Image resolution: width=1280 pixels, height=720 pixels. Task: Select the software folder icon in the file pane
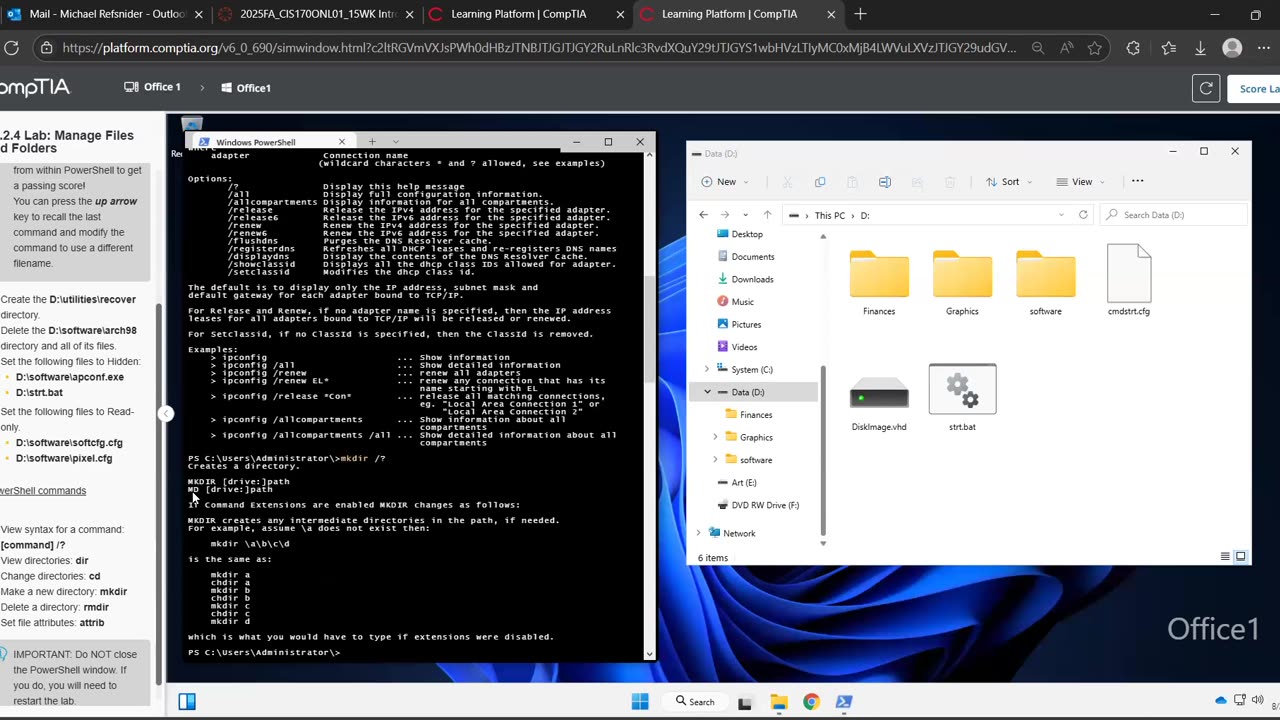pos(1045,274)
